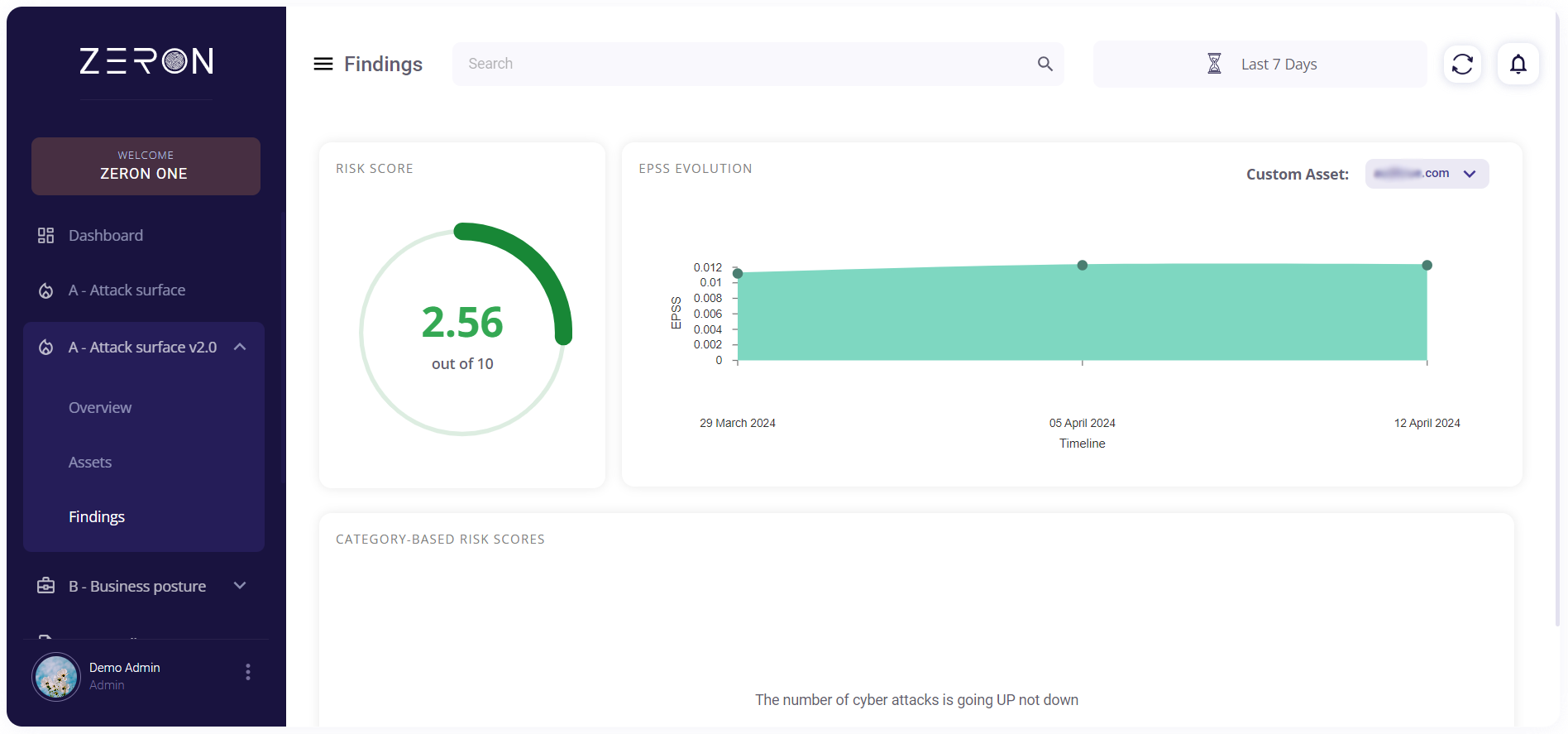
Task: Click the Welcome ZERON ONE banner button
Action: (x=146, y=166)
